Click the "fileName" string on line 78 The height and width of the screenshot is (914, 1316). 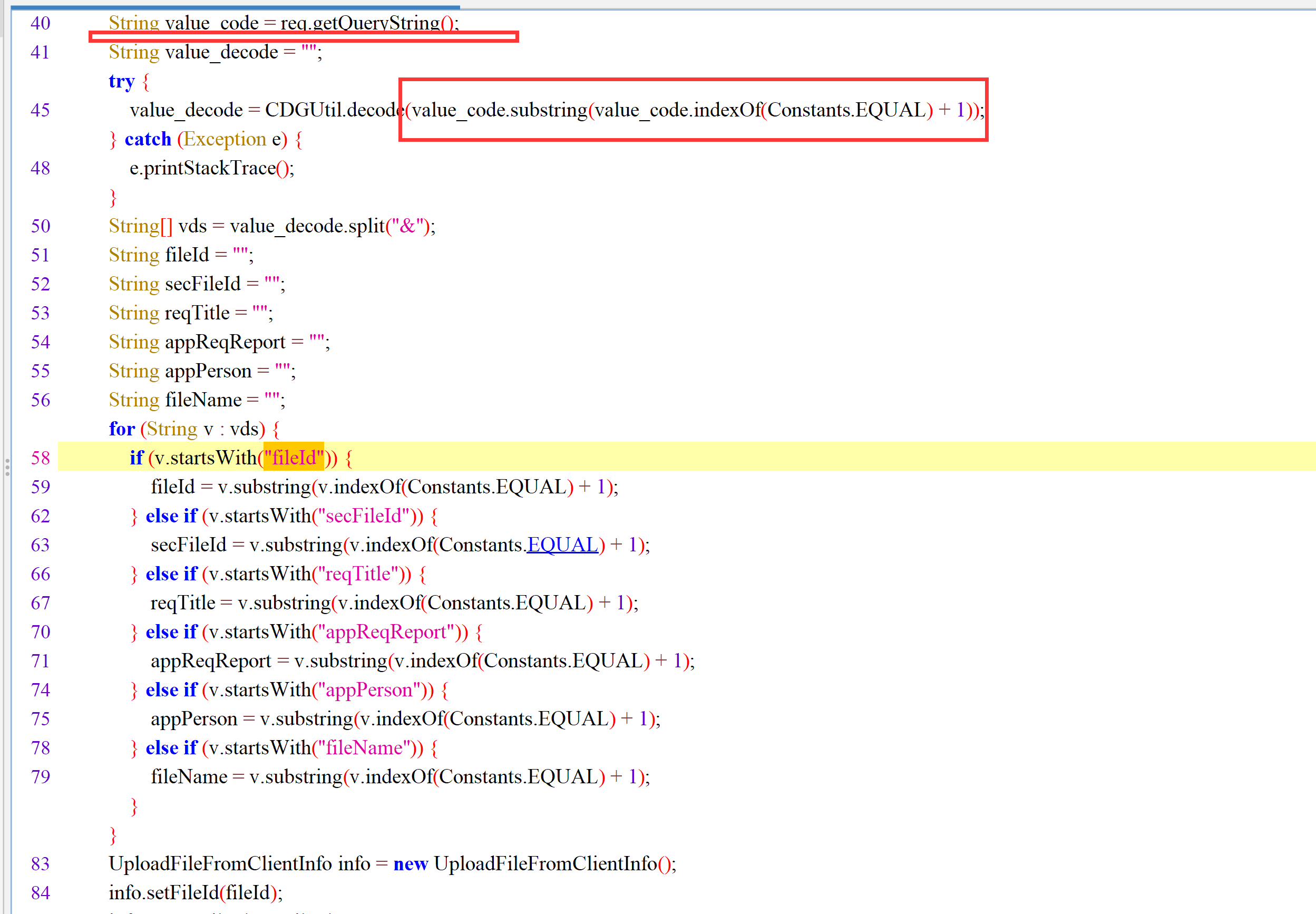(x=364, y=748)
